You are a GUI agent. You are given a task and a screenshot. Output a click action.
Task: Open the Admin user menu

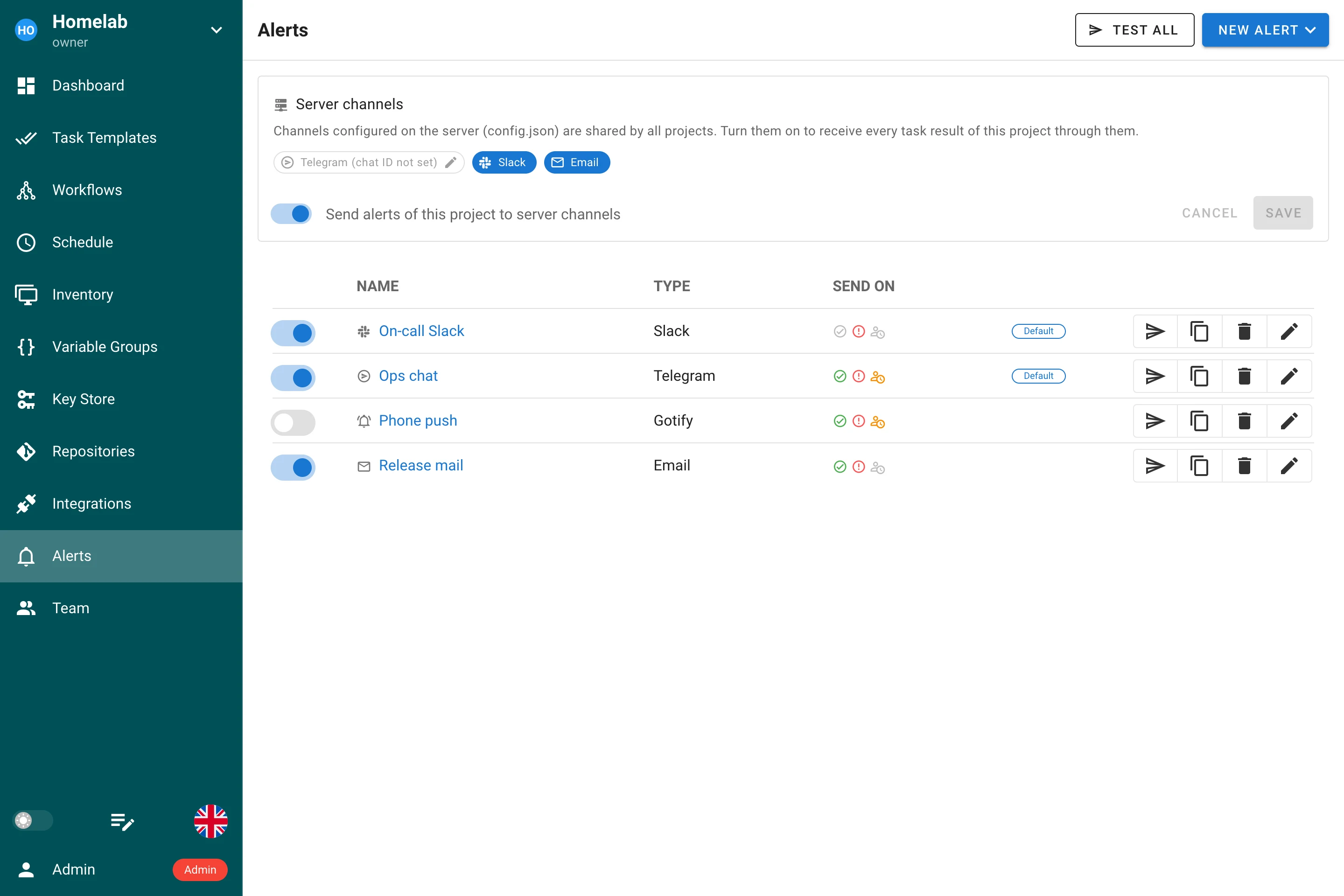[121, 869]
